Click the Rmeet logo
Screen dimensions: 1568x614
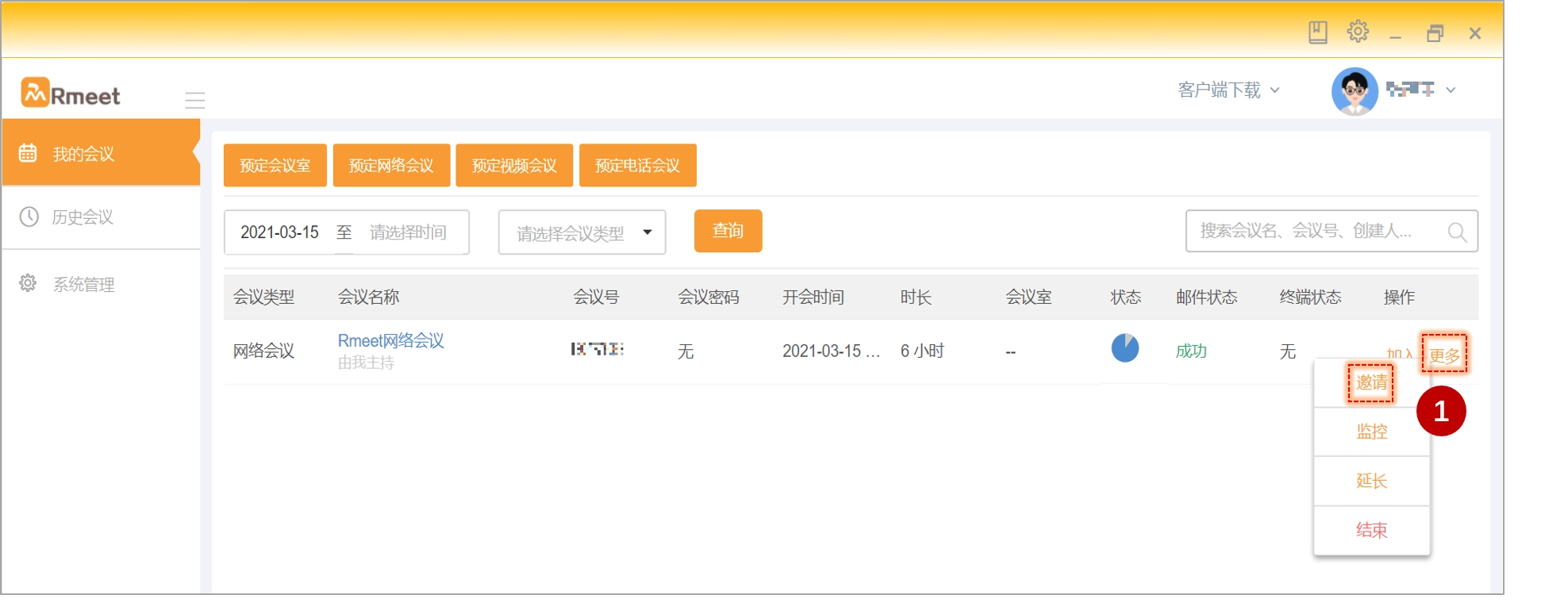(x=71, y=94)
